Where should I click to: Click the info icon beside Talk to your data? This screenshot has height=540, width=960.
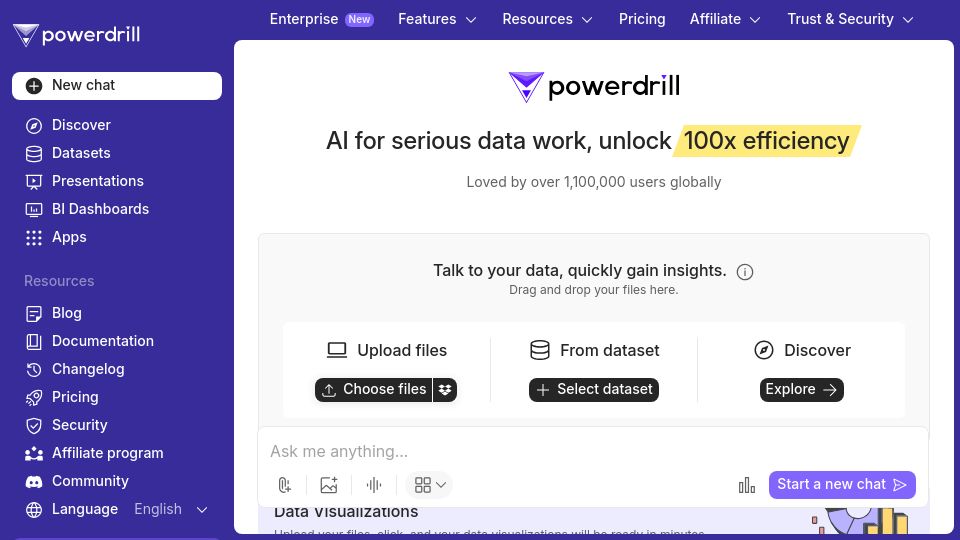(x=744, y=272)
